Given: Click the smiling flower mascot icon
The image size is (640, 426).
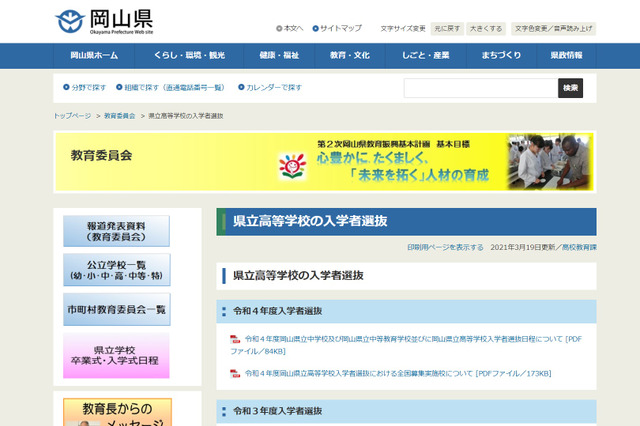Looking at the screenshot, I should coord(292,166).
